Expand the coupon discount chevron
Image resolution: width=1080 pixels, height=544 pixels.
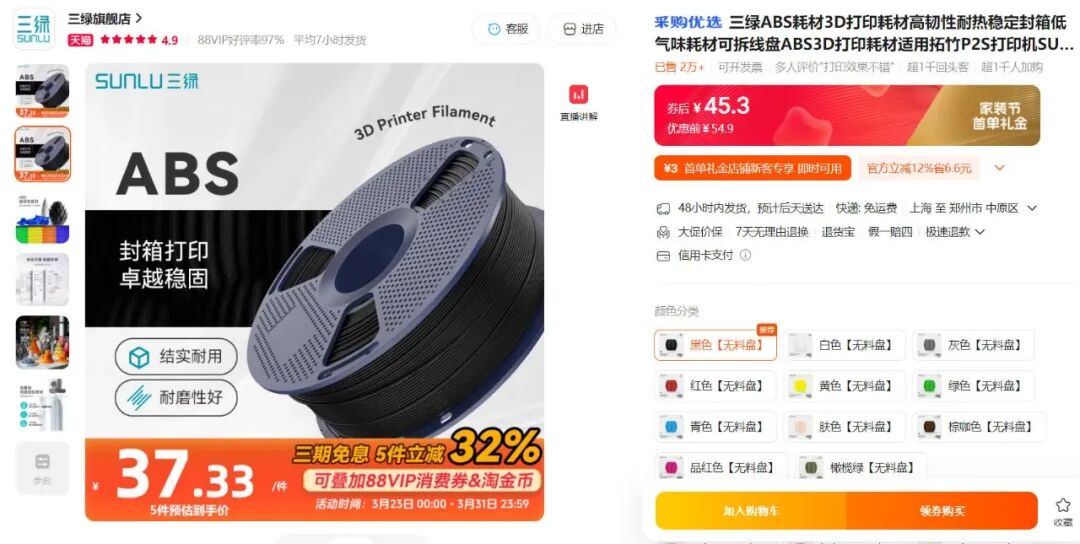pos(999,168)
